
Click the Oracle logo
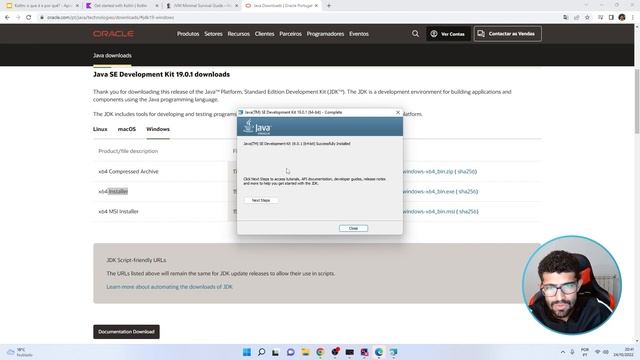click(x=113, y=34)
